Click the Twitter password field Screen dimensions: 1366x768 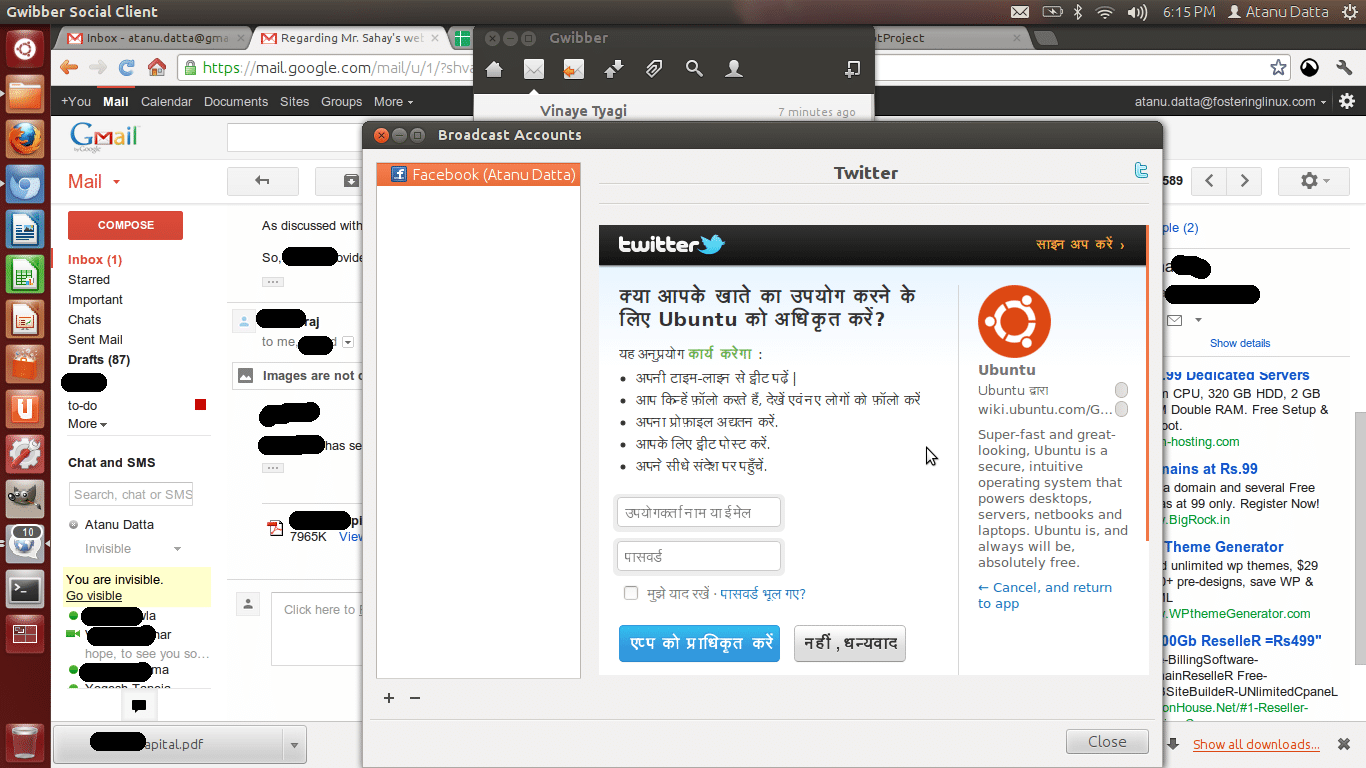[x=699, y=556]
